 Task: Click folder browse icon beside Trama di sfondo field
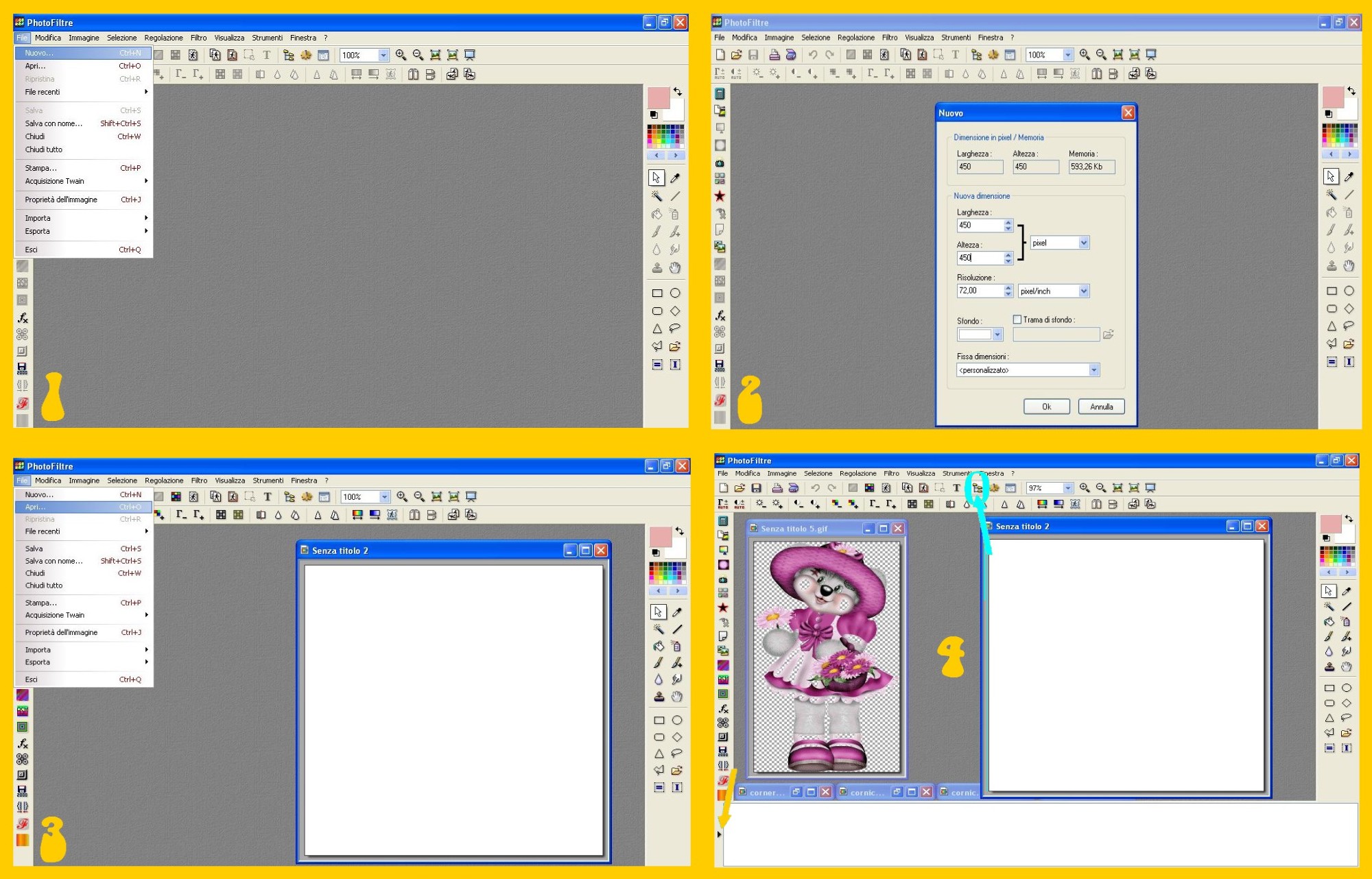[1108, 335]
